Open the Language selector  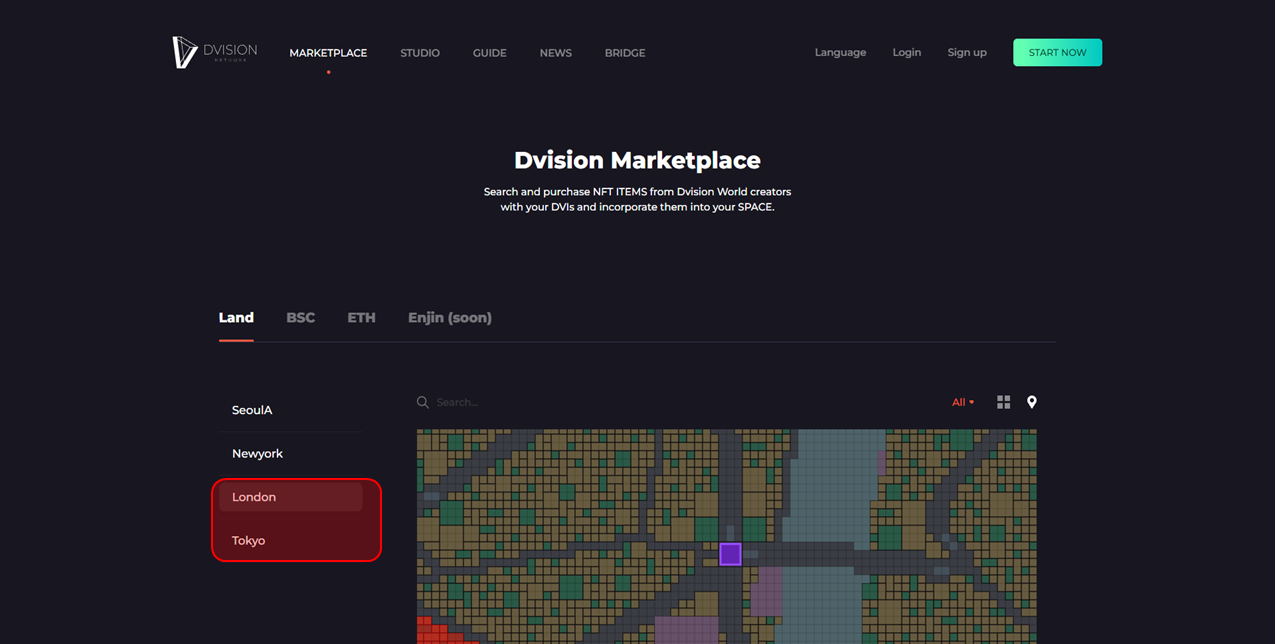[x=840, y=52]
